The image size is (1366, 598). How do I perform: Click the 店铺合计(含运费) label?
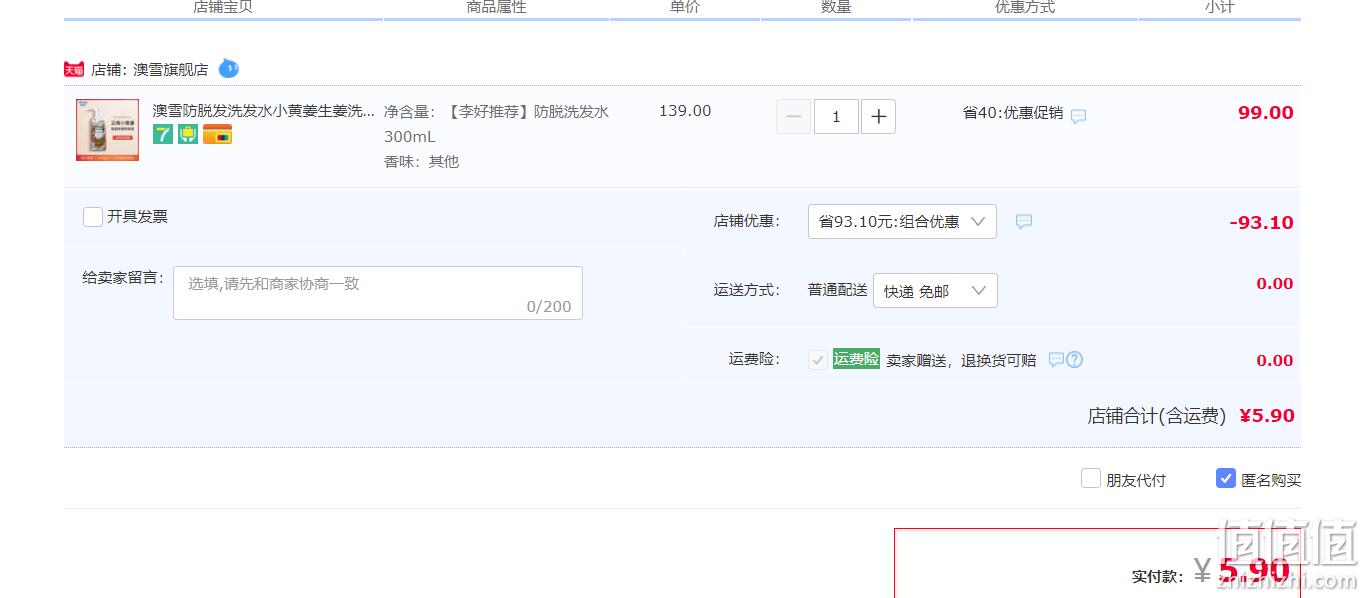coord(1156,416)
